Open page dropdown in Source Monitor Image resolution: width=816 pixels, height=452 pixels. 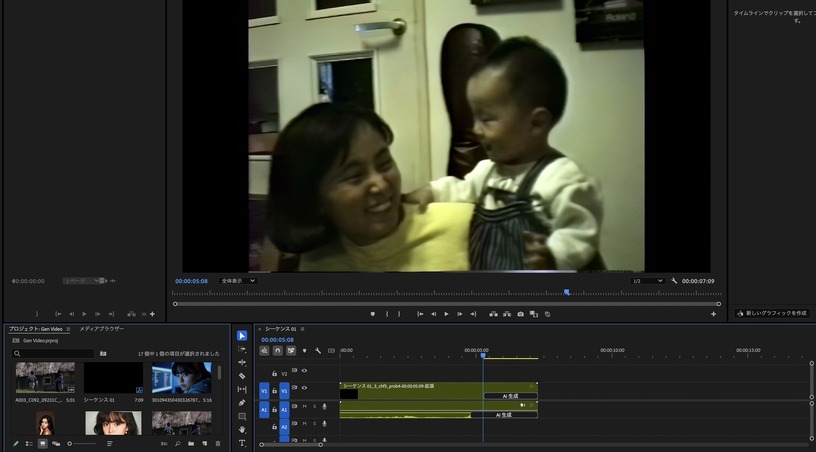[x=81, y=281]
